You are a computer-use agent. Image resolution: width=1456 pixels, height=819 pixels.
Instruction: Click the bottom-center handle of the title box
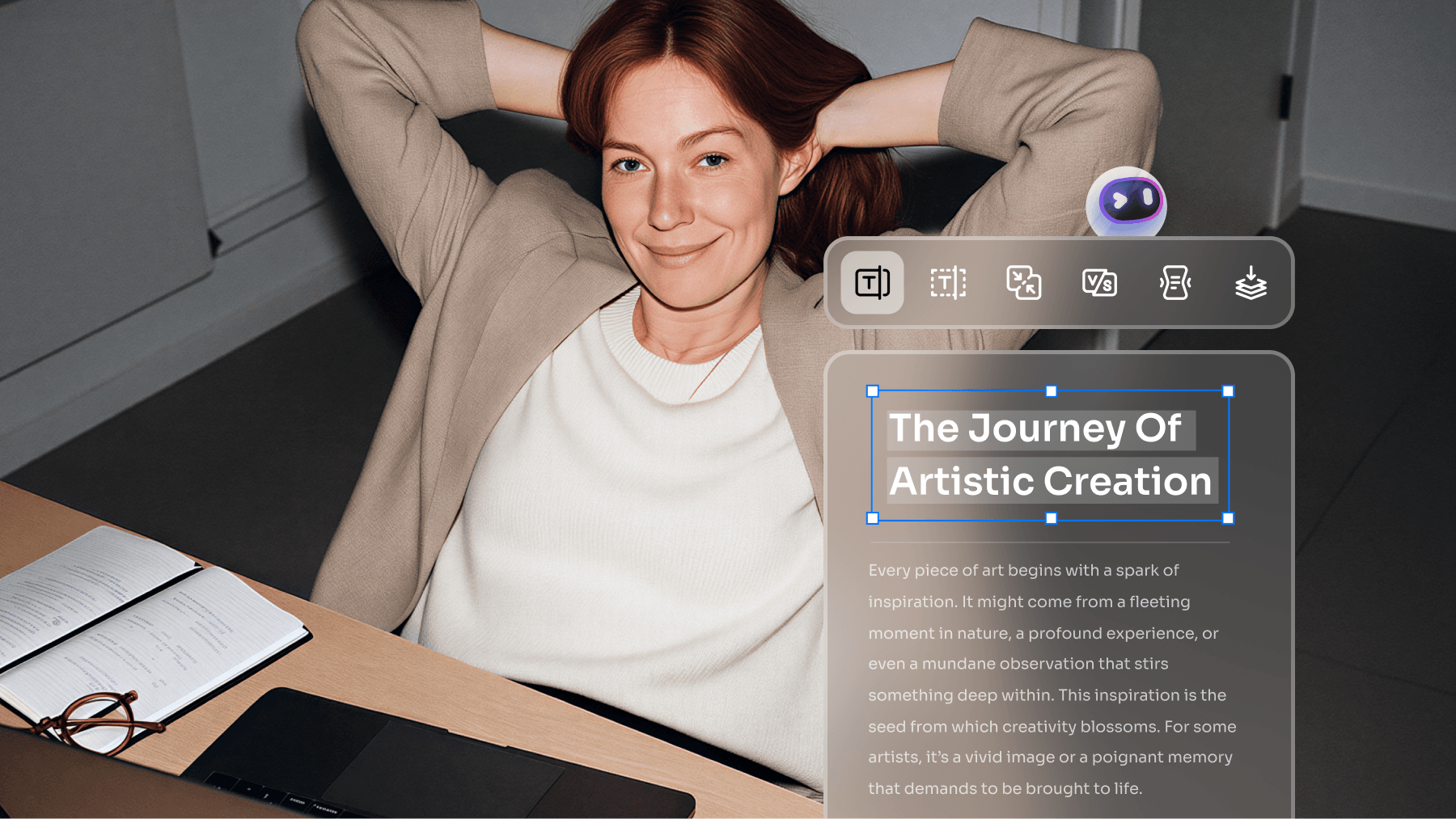1052,518
